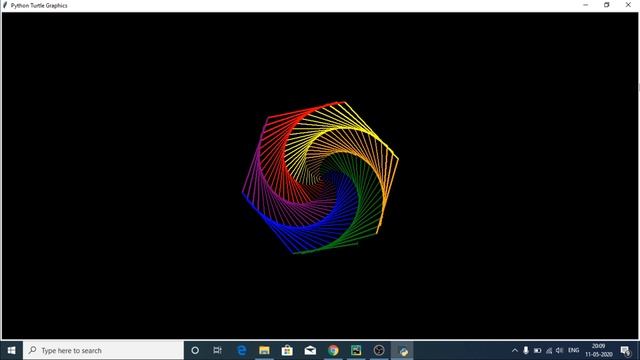Open Microsoft Store from the taskbar
This screenshot has height=360, width=640.
click(x=287, y=350)
